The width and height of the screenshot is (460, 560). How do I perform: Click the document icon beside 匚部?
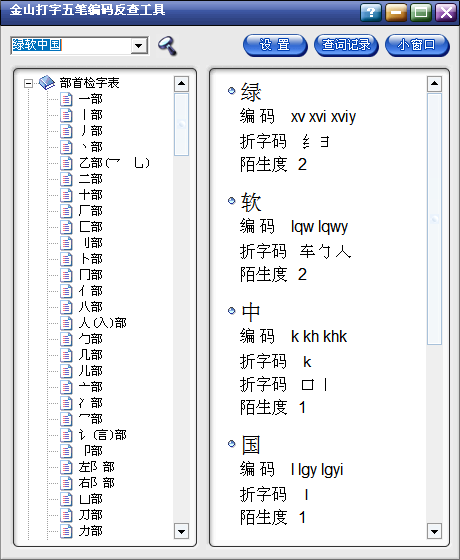click(x=66, y=227)
